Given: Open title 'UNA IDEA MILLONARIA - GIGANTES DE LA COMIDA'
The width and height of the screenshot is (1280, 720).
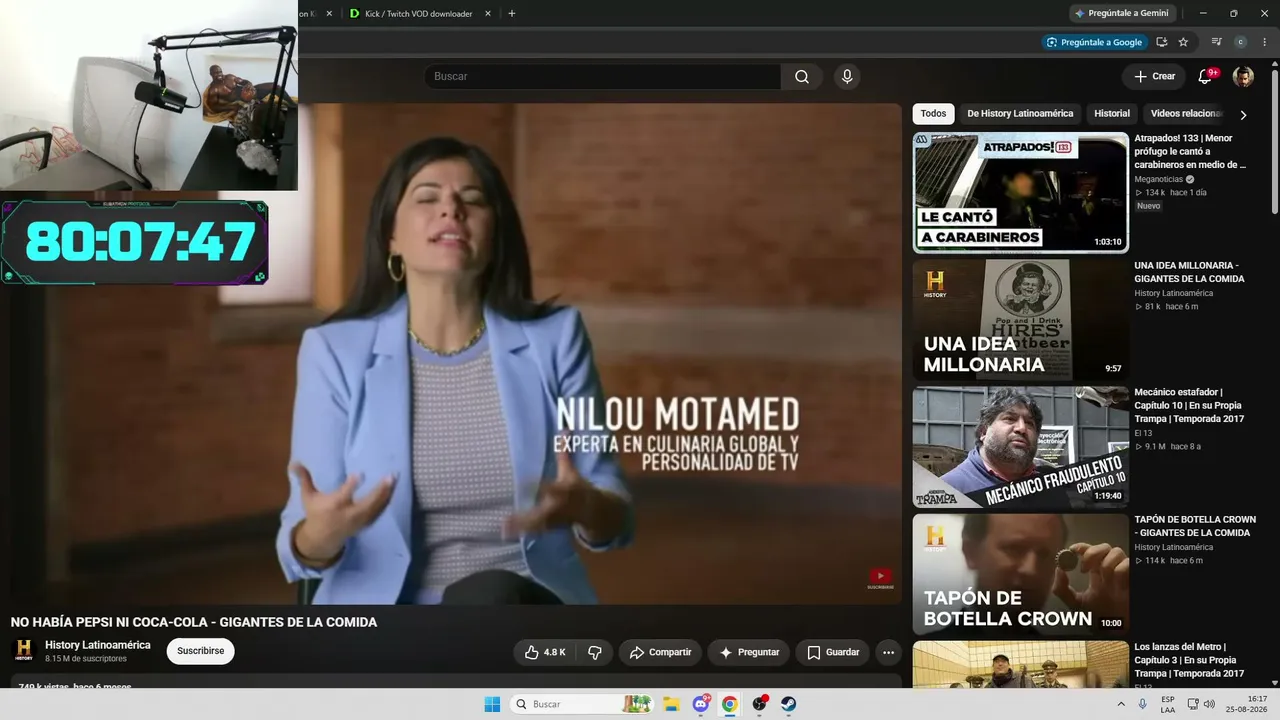Looking at the screenshot, I should pos(1190,272).
